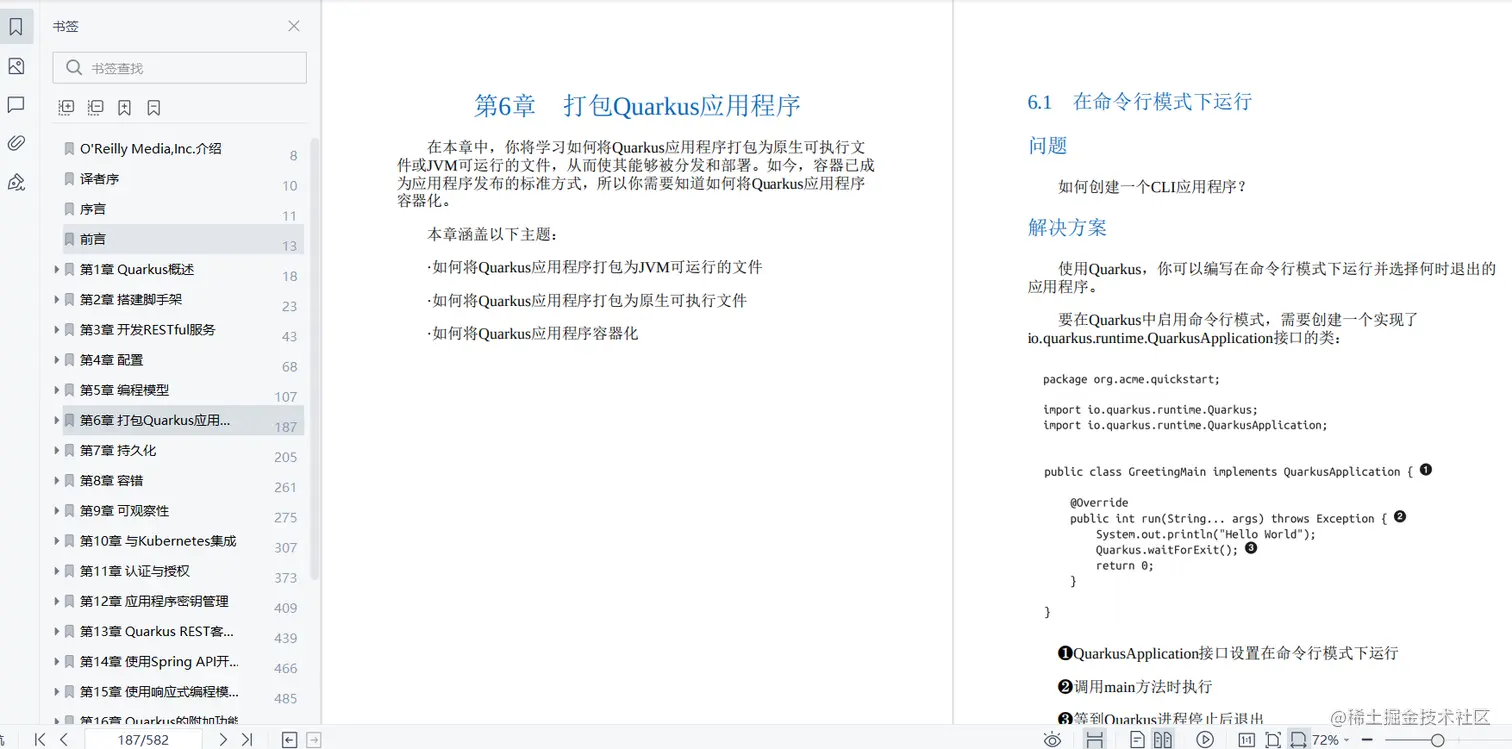1512x749 pixels.
Task: Expand 第4章 配置 bookmark
Action: pyautogui.click(x=57, y=360)
